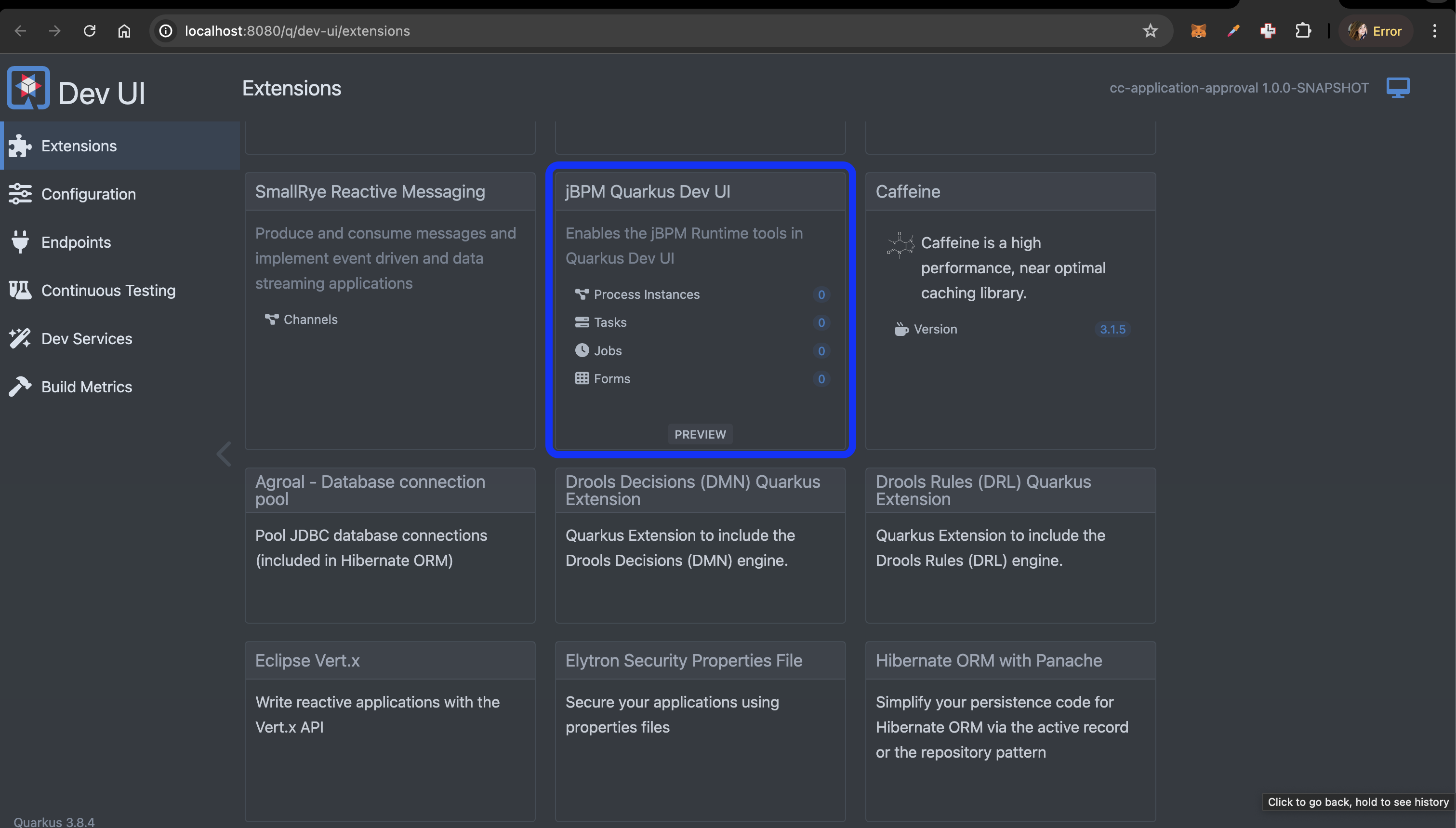Image resolution: width=1456 pixels, height=828 pixels.
Task: Click the table icon beside Forms
Action: pos(582,378)
